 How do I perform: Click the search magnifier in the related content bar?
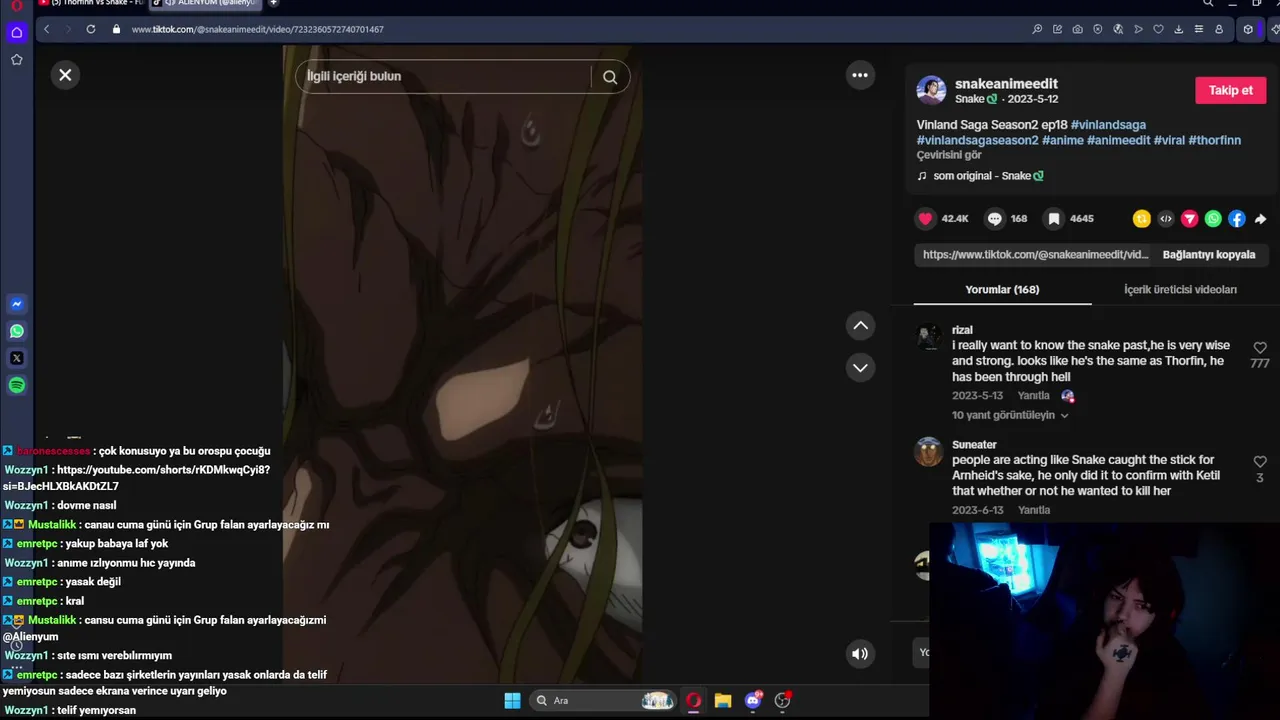(x=610, y=77)
